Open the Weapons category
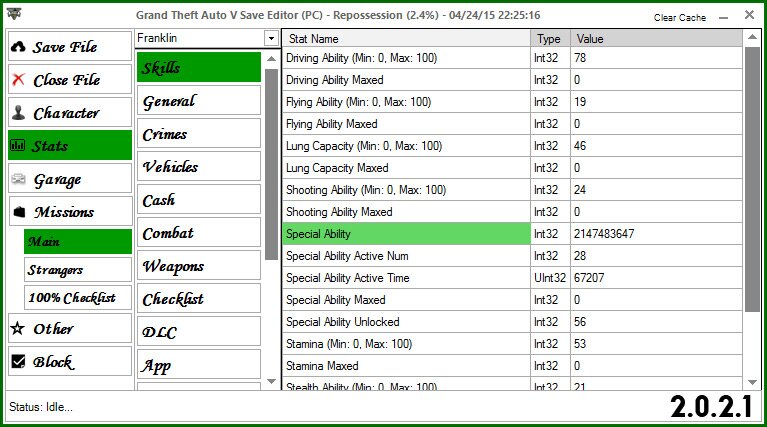 click(199, 266)
